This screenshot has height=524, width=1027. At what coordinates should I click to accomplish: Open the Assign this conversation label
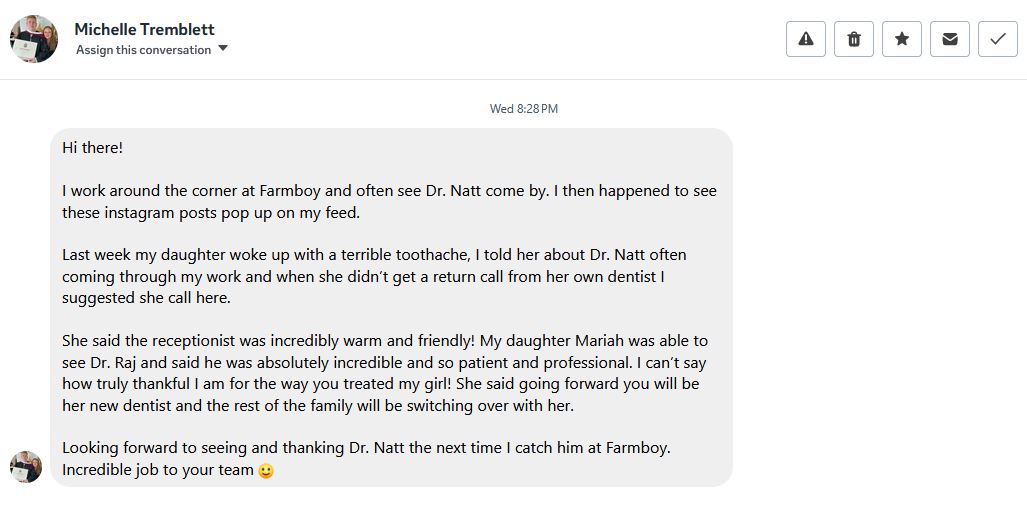[143, 50]
